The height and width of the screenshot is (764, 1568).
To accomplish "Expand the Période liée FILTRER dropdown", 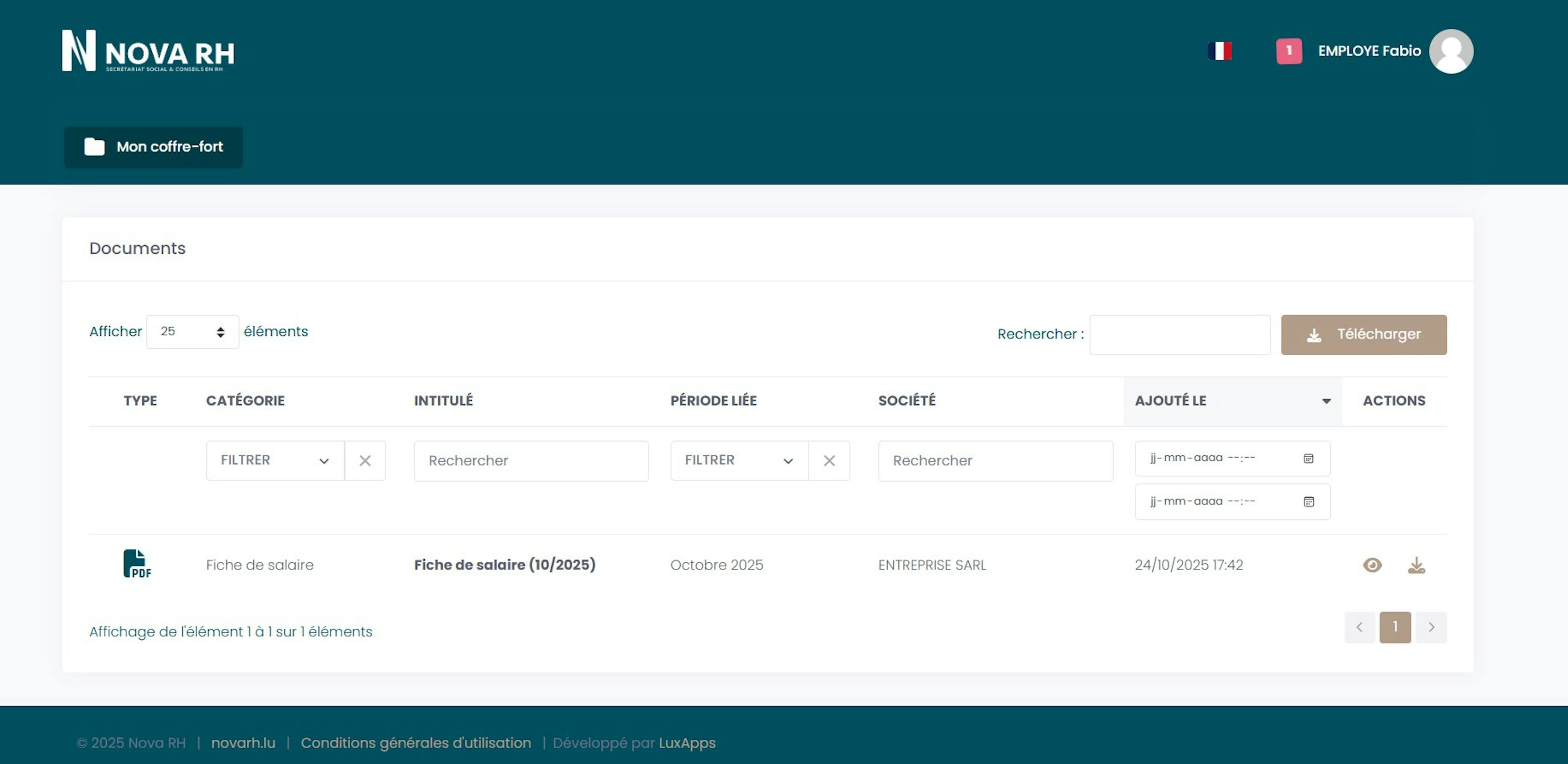I will pos(739,461).
